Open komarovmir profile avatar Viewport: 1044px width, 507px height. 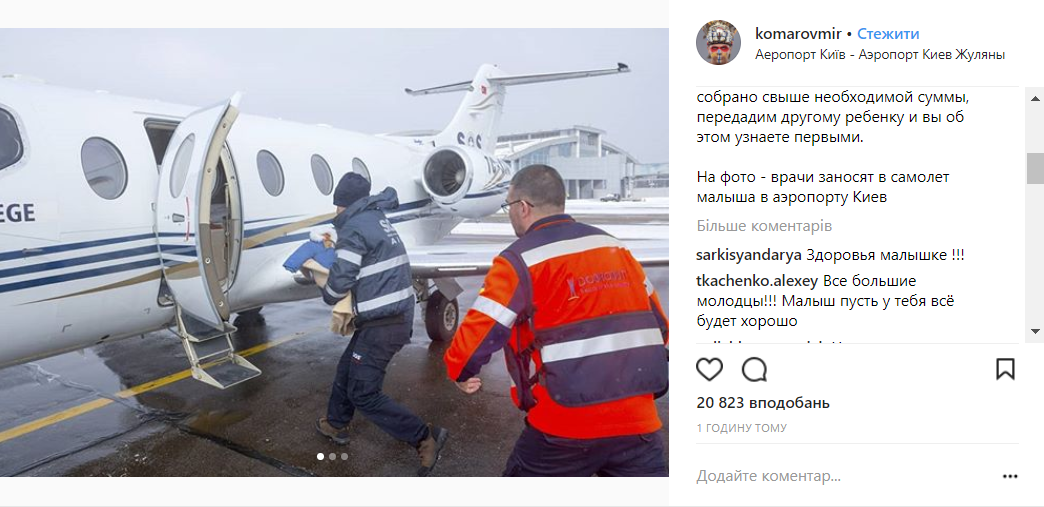pos(718,43)
